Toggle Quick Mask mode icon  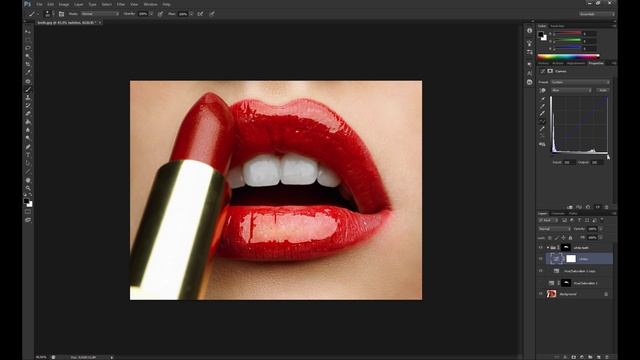tap(28, 212)
